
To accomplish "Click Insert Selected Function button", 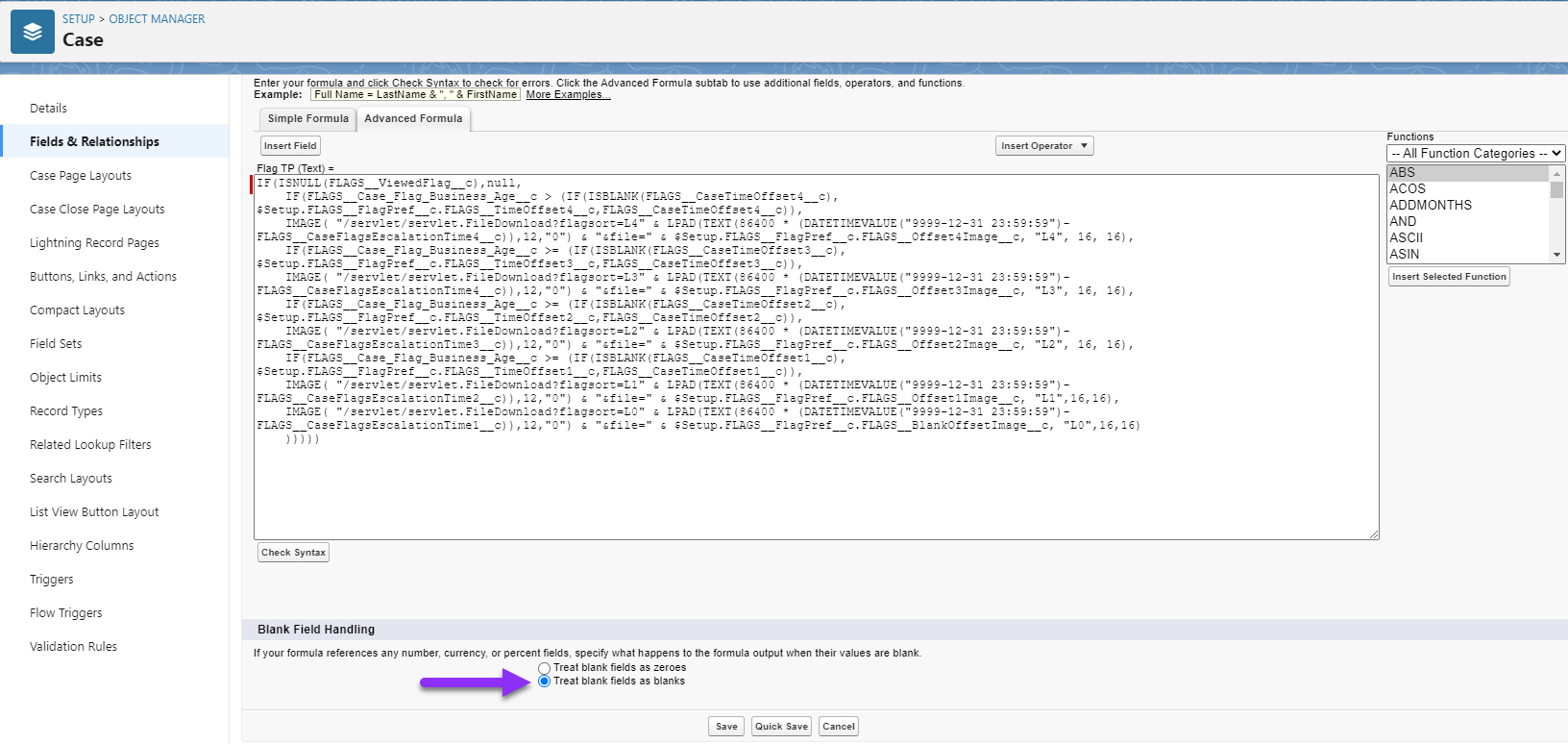I will click(1449, 277).
